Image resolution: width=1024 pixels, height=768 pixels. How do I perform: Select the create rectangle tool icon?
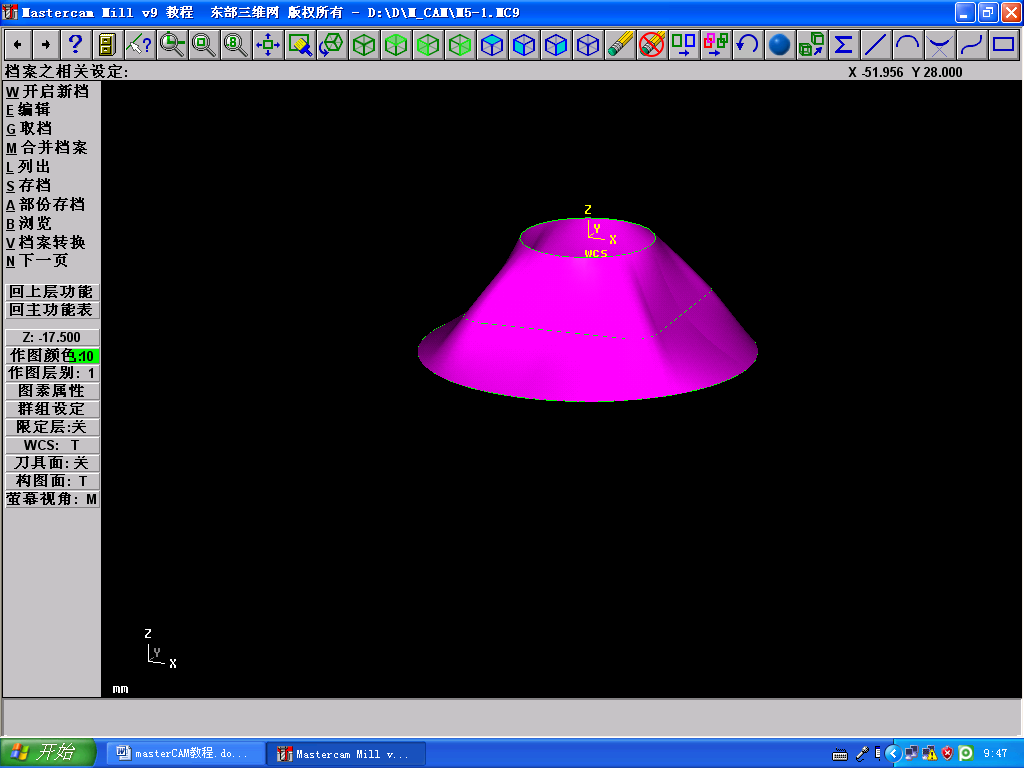pyautogui.click(x=1003, y=44)
